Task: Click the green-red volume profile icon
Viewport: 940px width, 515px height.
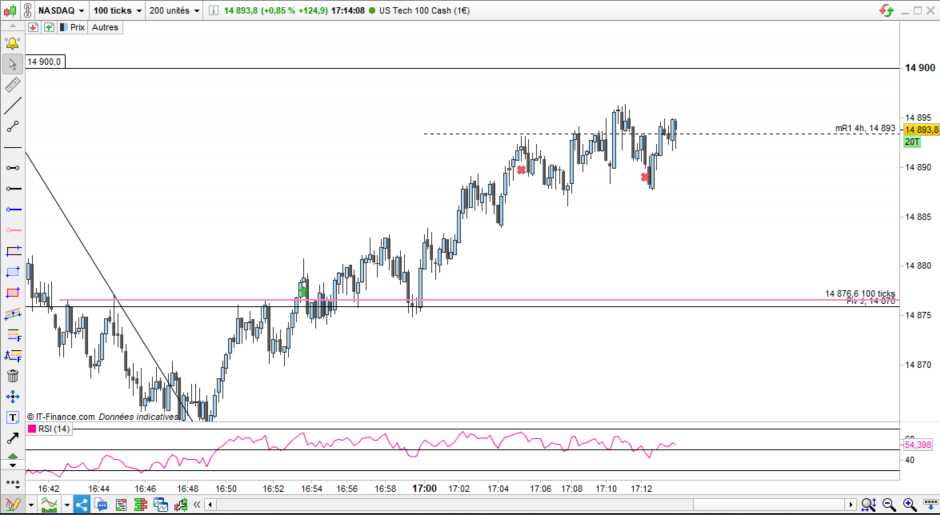Action: pos(141,504)
